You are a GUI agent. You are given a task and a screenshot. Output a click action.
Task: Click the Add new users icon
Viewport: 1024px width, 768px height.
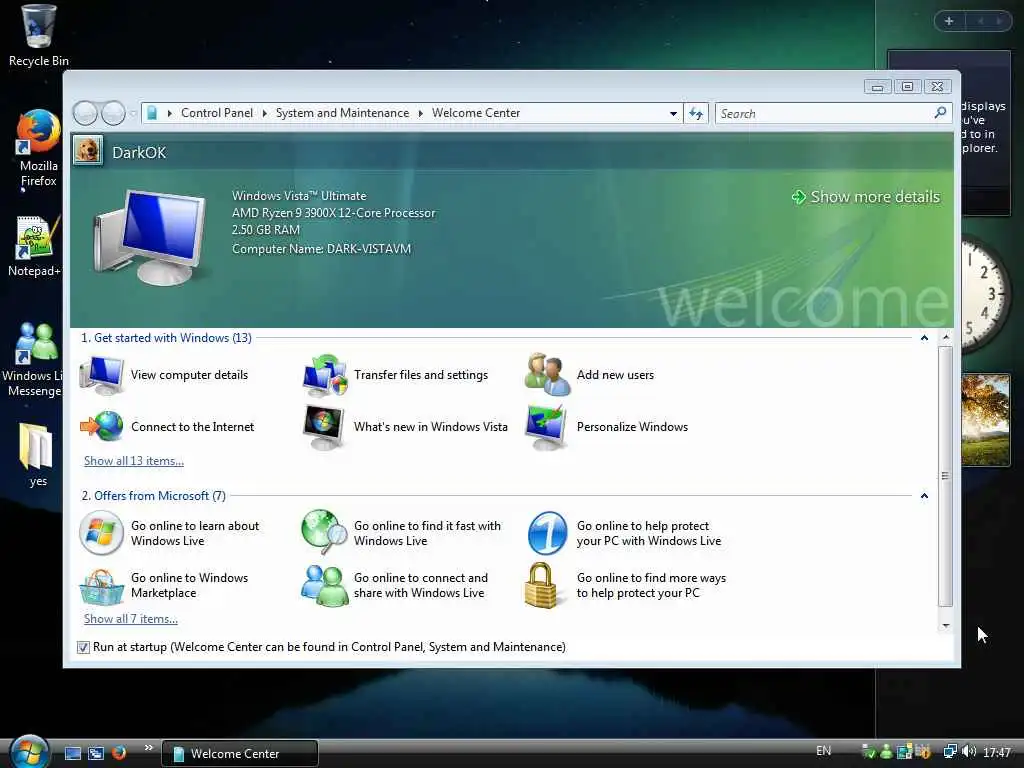547,374
